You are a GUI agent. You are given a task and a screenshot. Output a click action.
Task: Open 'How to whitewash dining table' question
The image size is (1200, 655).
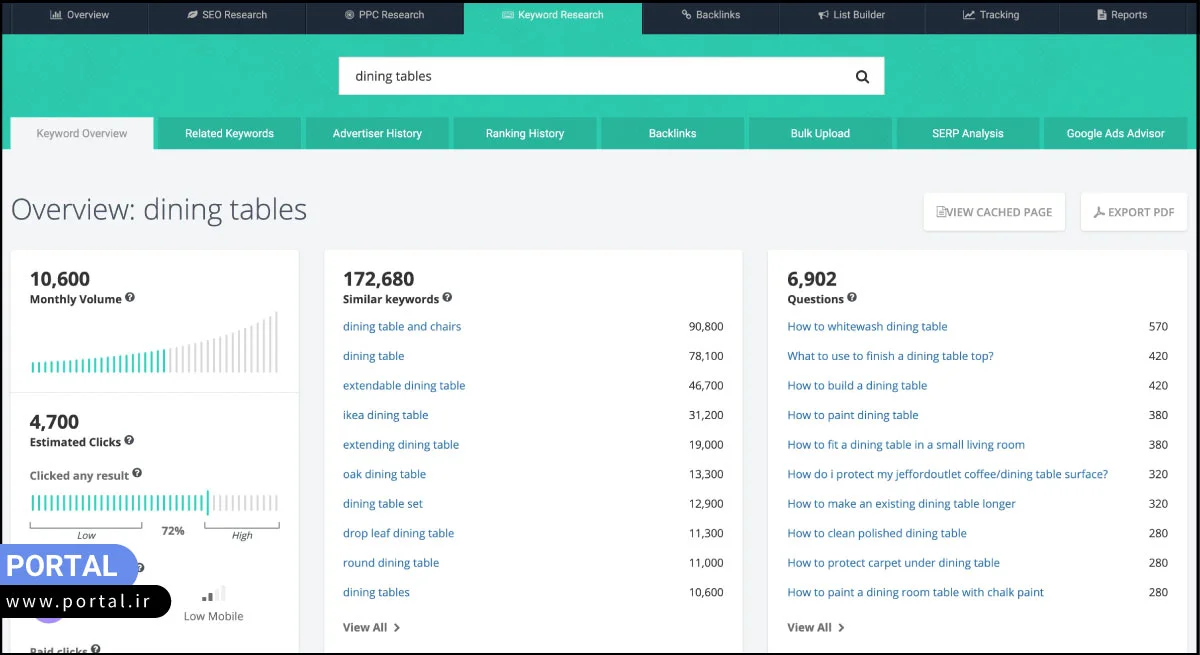tap(867, 326)
